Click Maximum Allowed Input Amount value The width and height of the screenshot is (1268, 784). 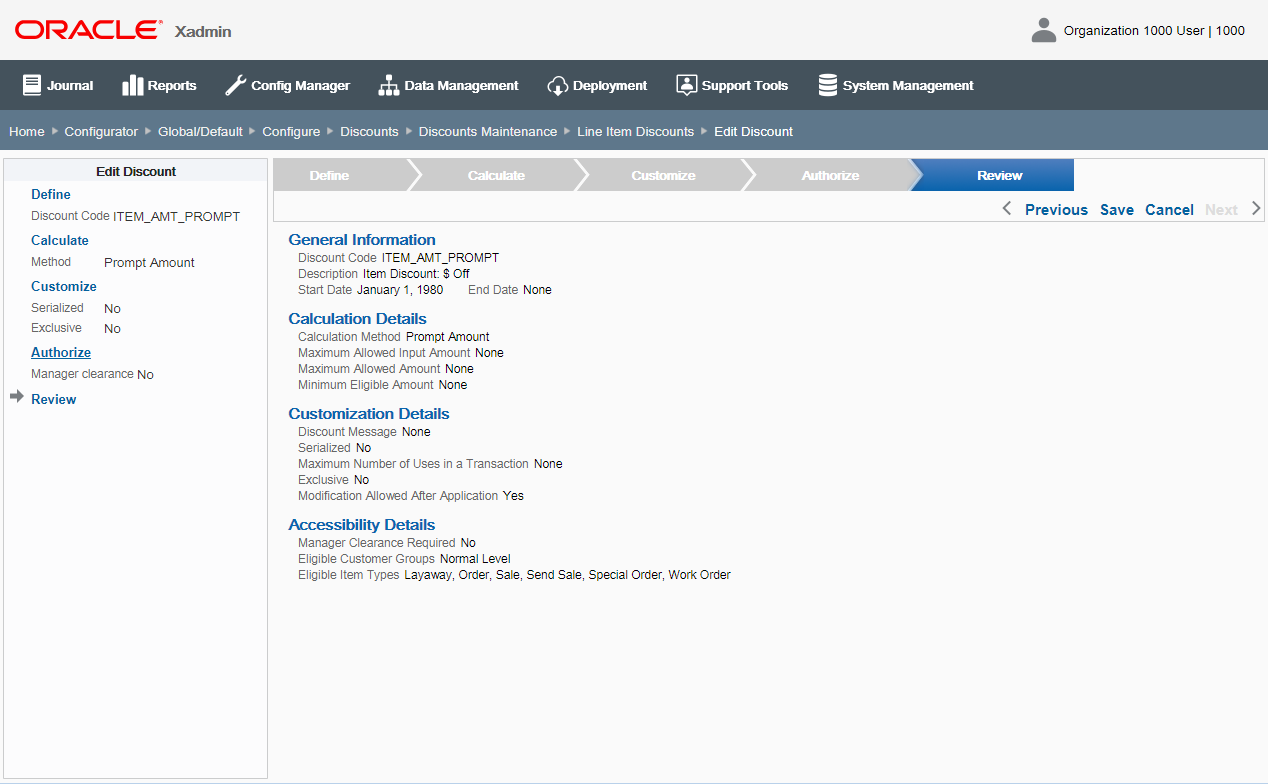click(x=489, y=352)
